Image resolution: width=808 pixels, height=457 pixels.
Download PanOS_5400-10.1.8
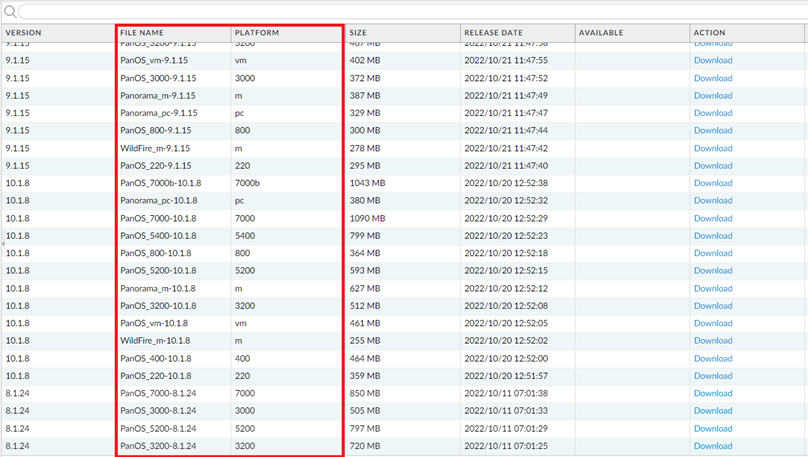click(713, 235)
